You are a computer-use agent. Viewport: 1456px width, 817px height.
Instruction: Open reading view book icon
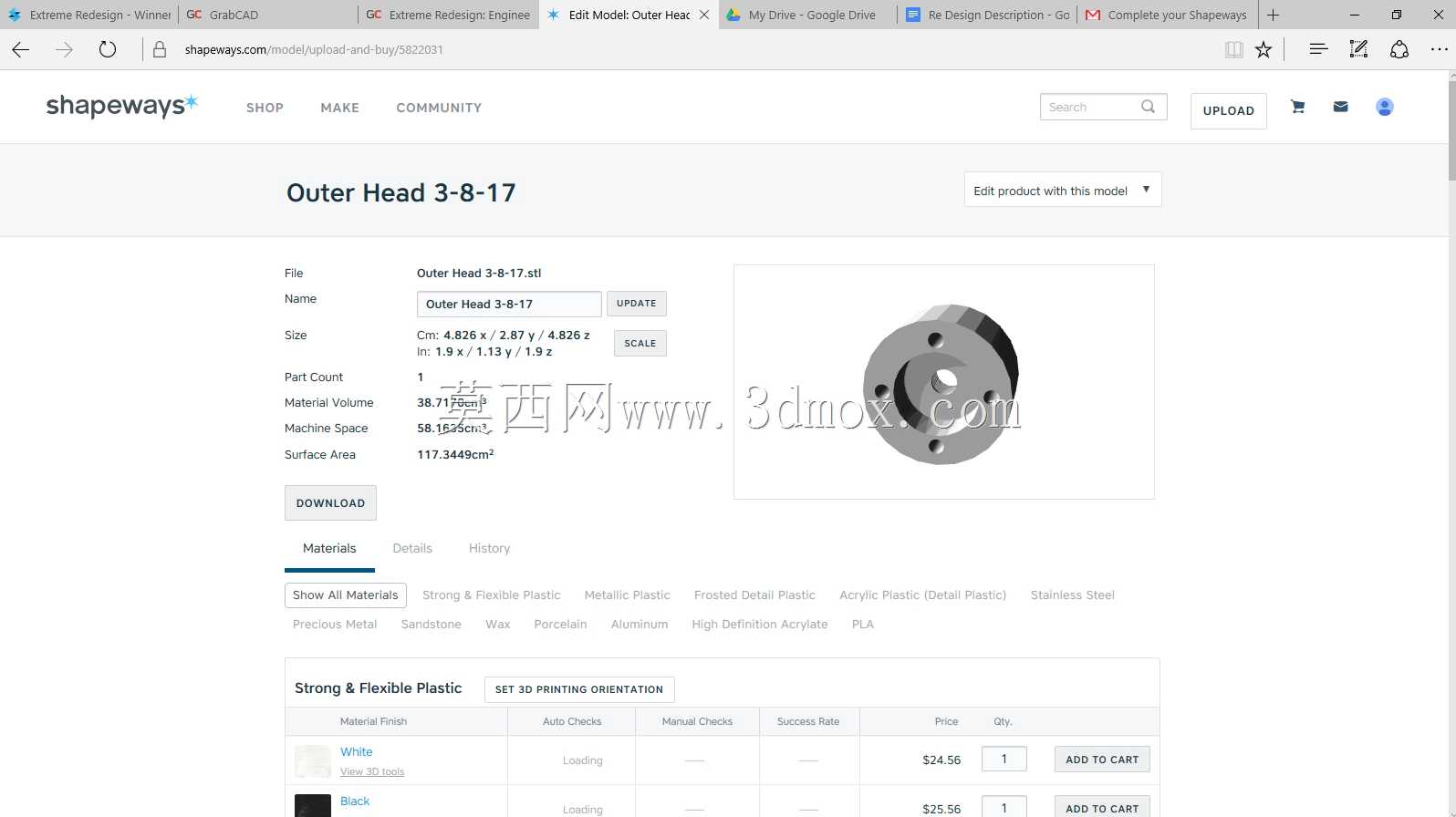pos(1233,49)
